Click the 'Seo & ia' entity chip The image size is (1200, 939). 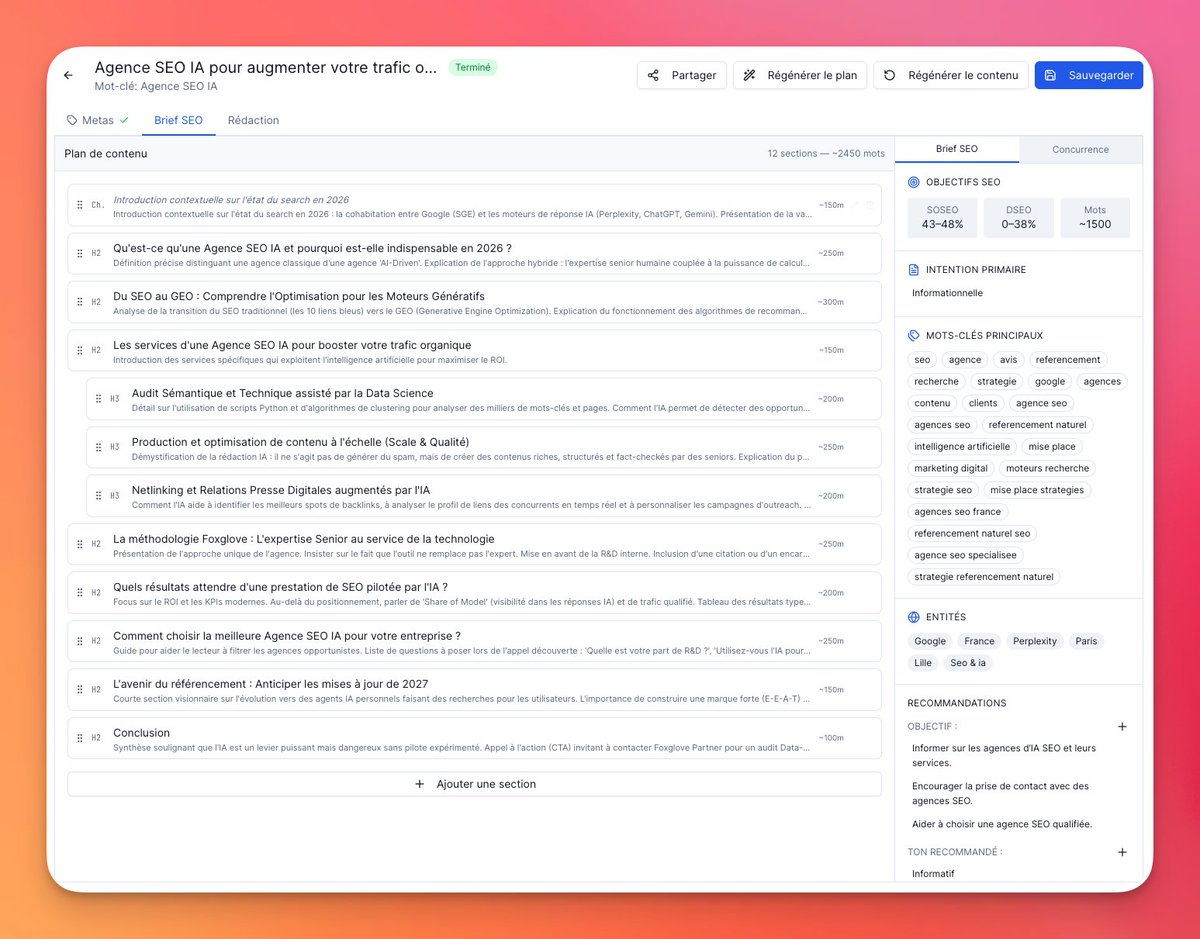coord(968,663)
